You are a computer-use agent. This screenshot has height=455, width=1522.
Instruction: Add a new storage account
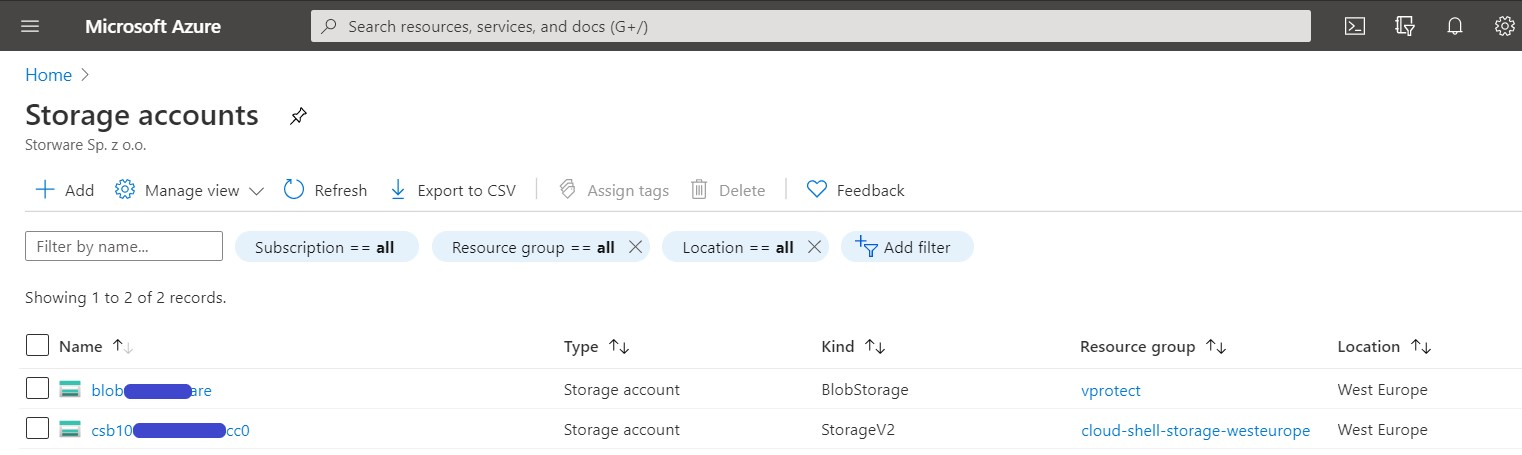coord(65,190)
